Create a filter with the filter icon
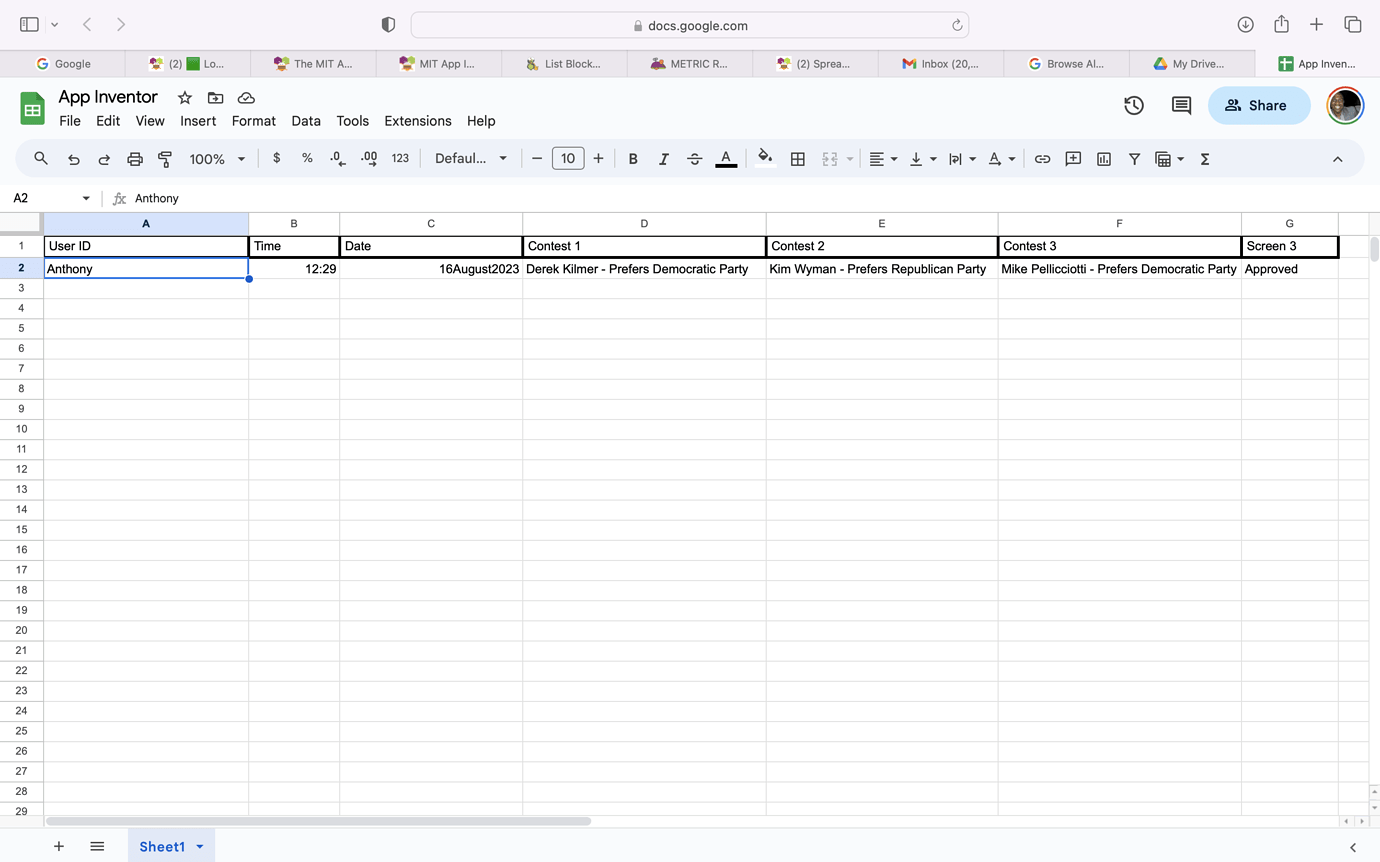This screenshot has height=862, width=1380. tap(1134, 158)
